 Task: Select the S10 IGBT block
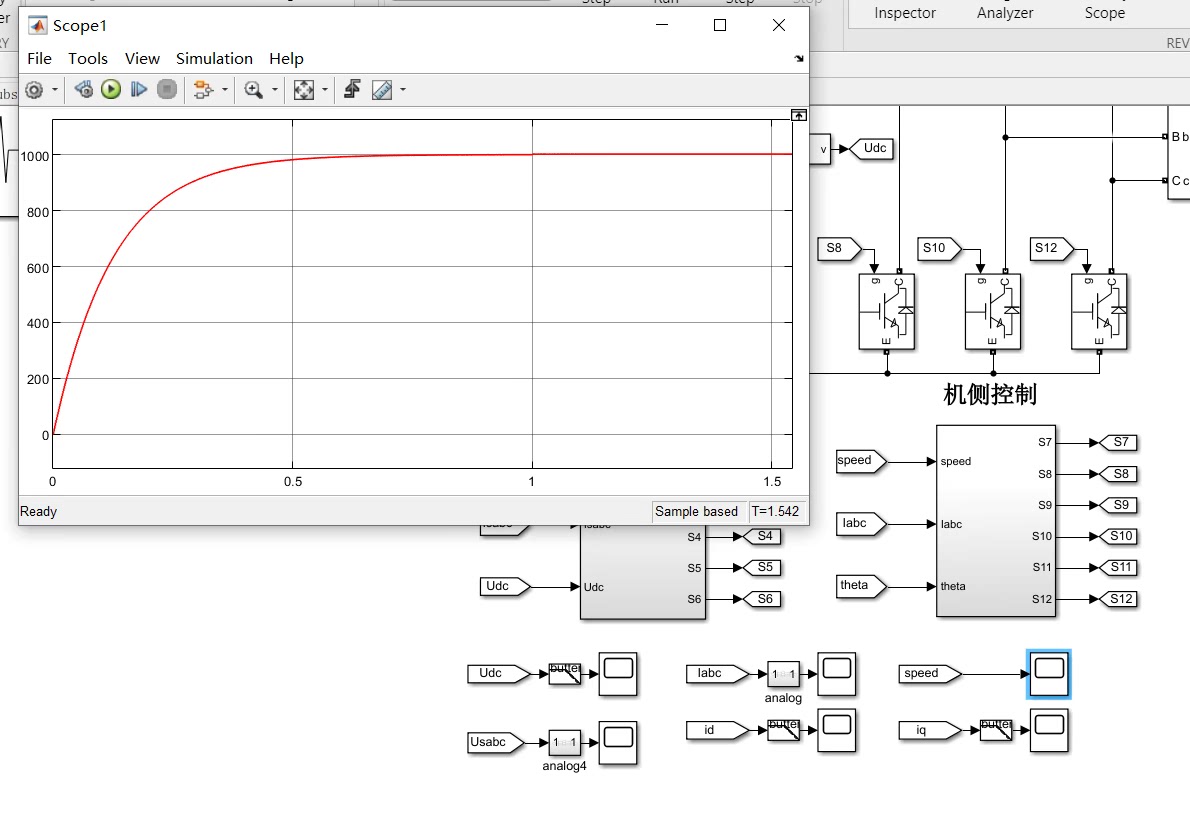[993, 311]
